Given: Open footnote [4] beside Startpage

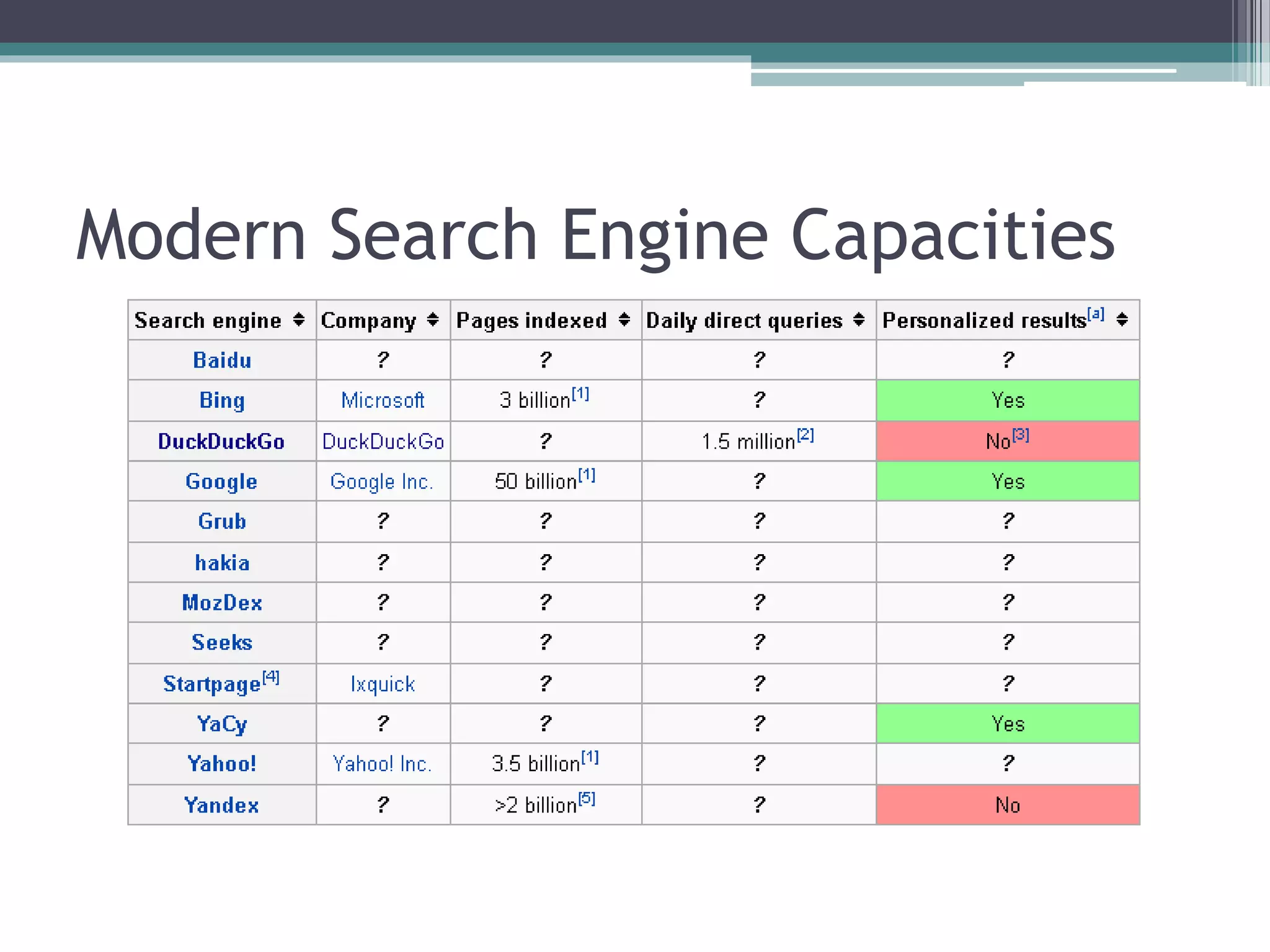Looking at the screenshot, I should [271, 677].
